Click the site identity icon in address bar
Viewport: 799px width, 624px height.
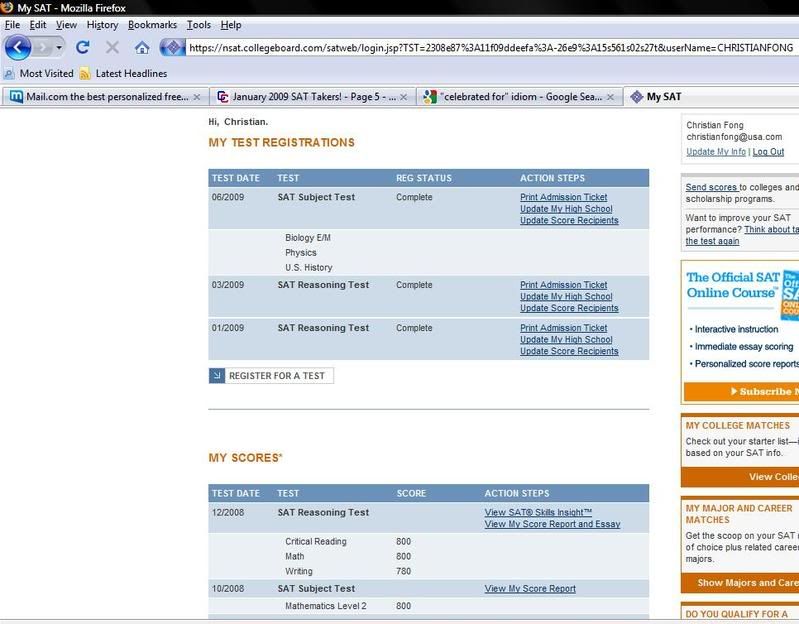point(172,47)
